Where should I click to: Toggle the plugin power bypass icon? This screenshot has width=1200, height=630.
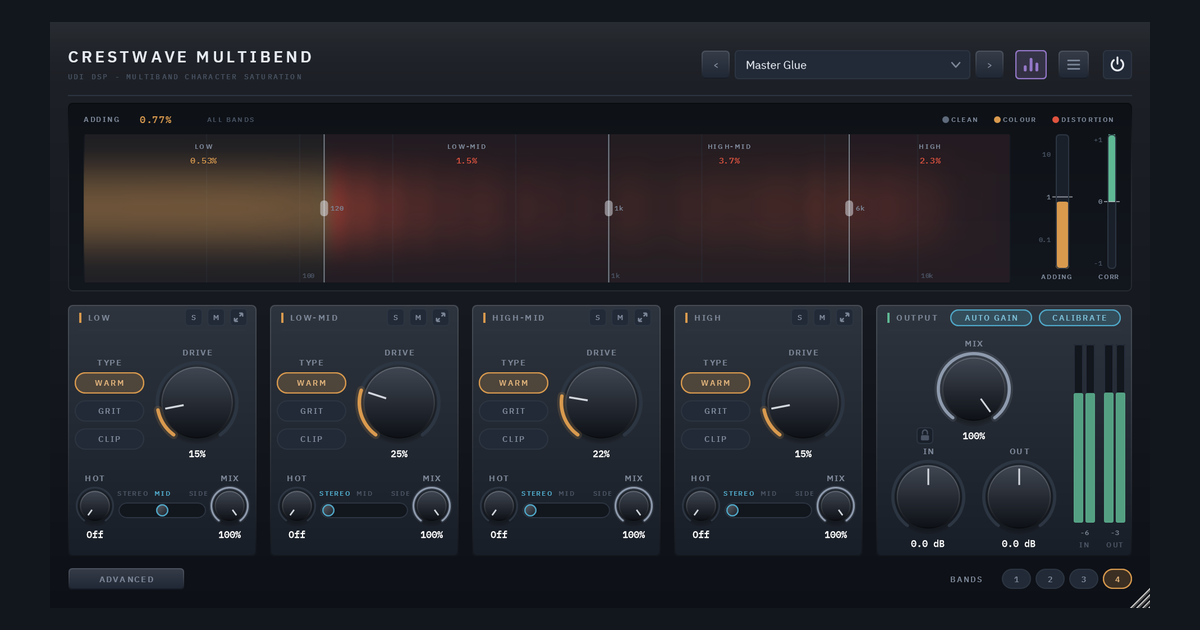pyautogui.click(x=1117, y=65)
